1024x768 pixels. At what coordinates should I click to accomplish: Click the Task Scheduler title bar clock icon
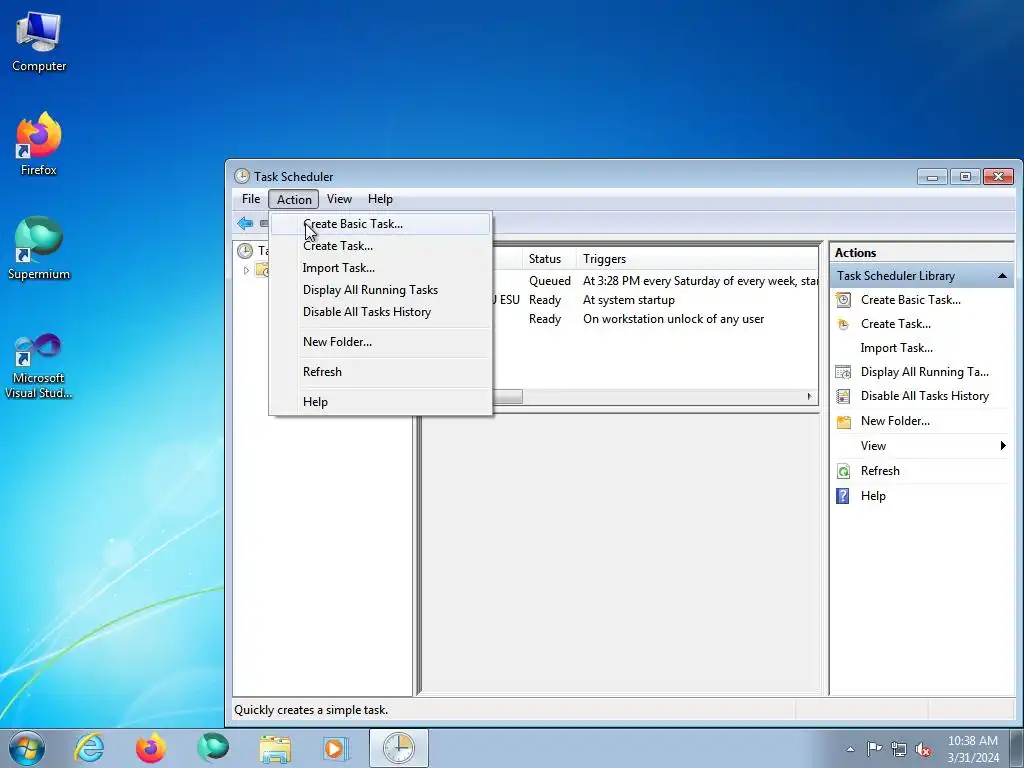(242, 176)
